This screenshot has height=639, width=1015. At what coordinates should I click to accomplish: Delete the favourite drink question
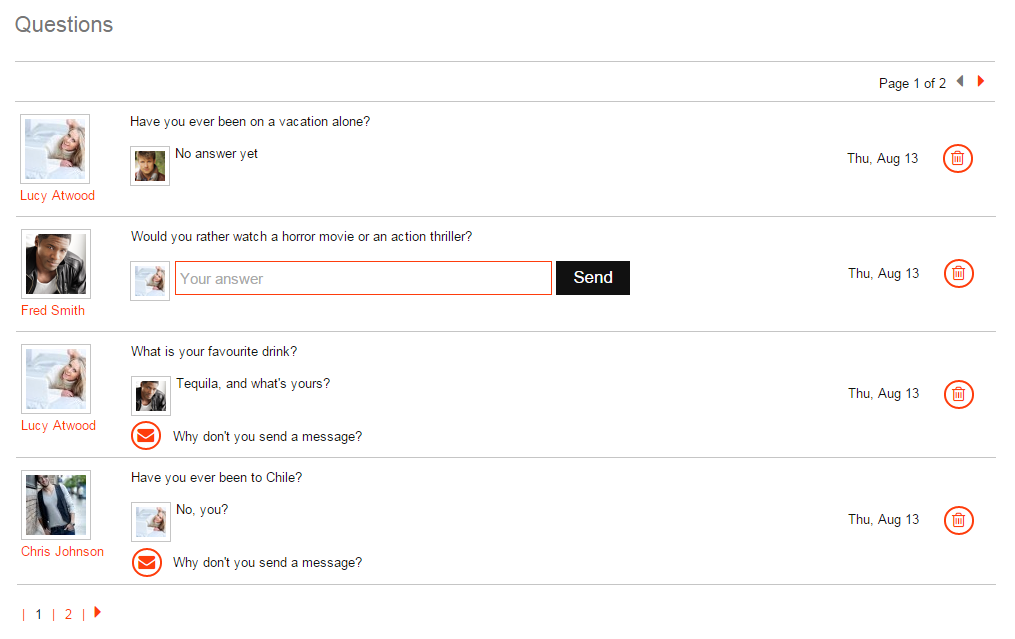[959, 394]
